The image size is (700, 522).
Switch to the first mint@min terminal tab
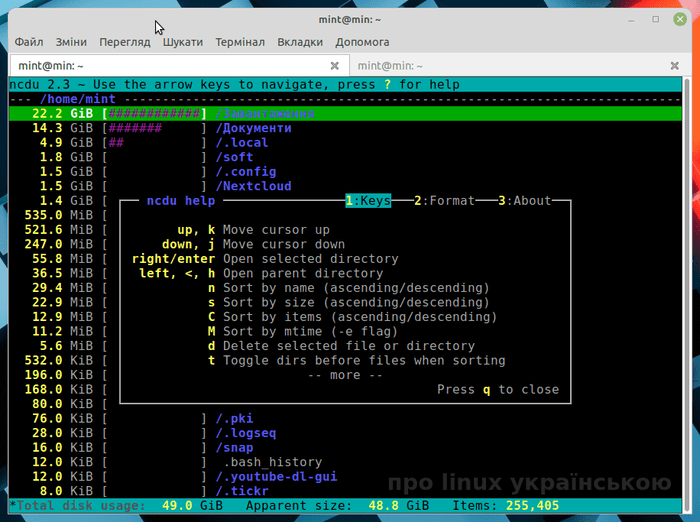pos(179,66)
